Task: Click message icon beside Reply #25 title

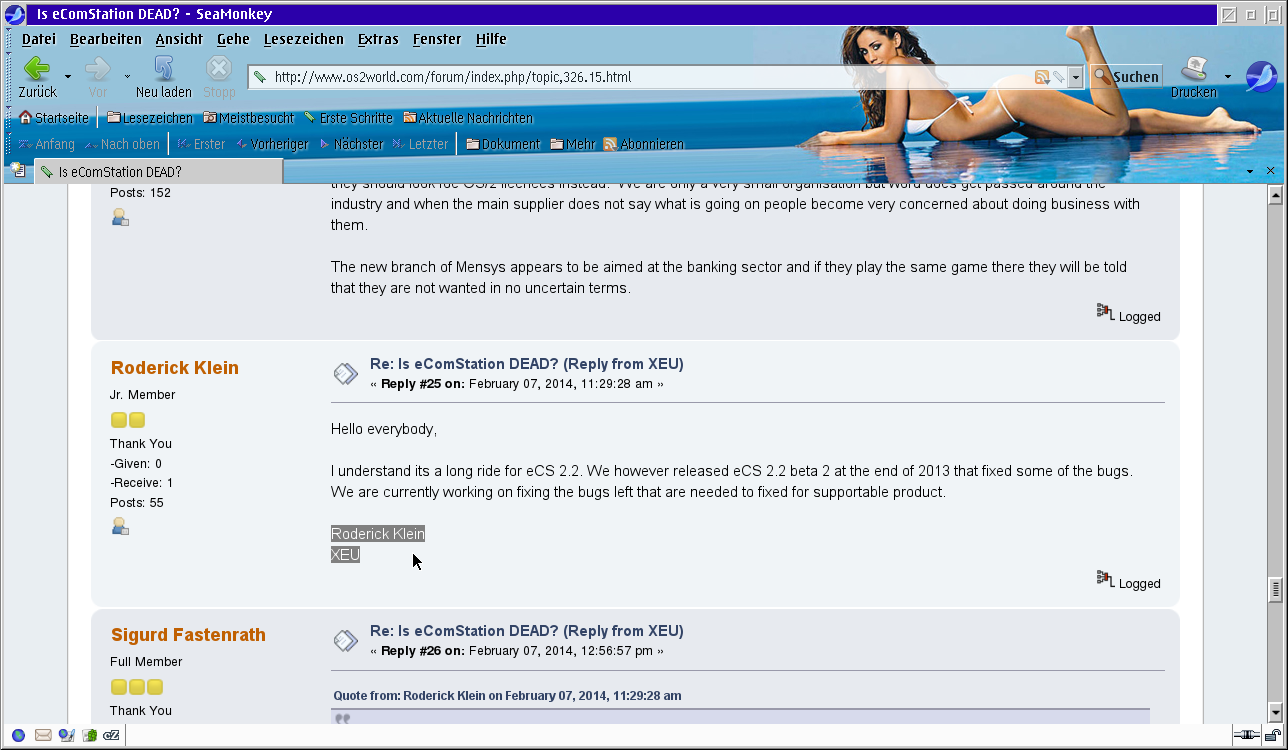Action: (345, 374)
